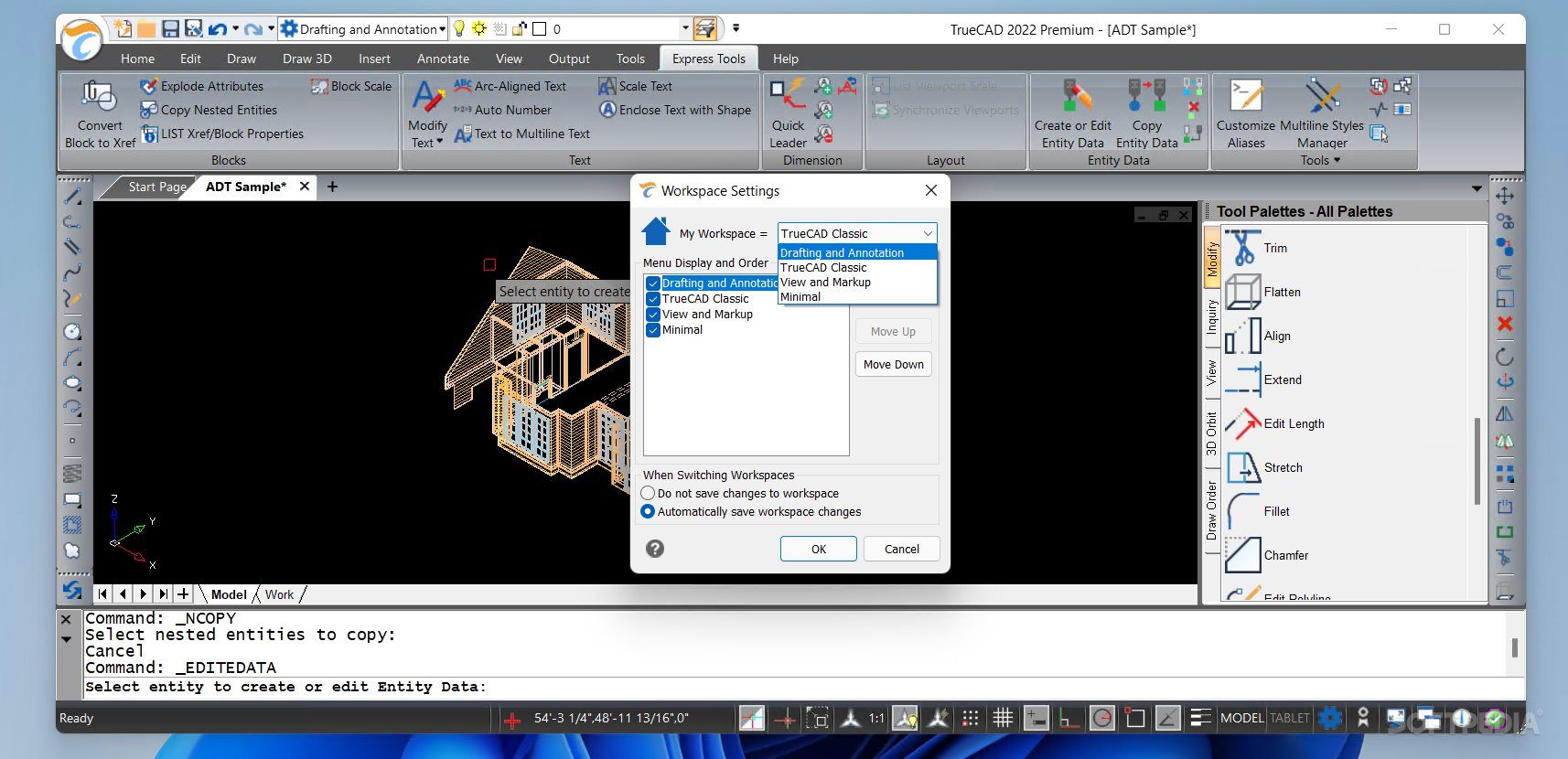This screenshot has height=759, width=1568.
Task: Click Move Up button
Action: pos(893,331)
